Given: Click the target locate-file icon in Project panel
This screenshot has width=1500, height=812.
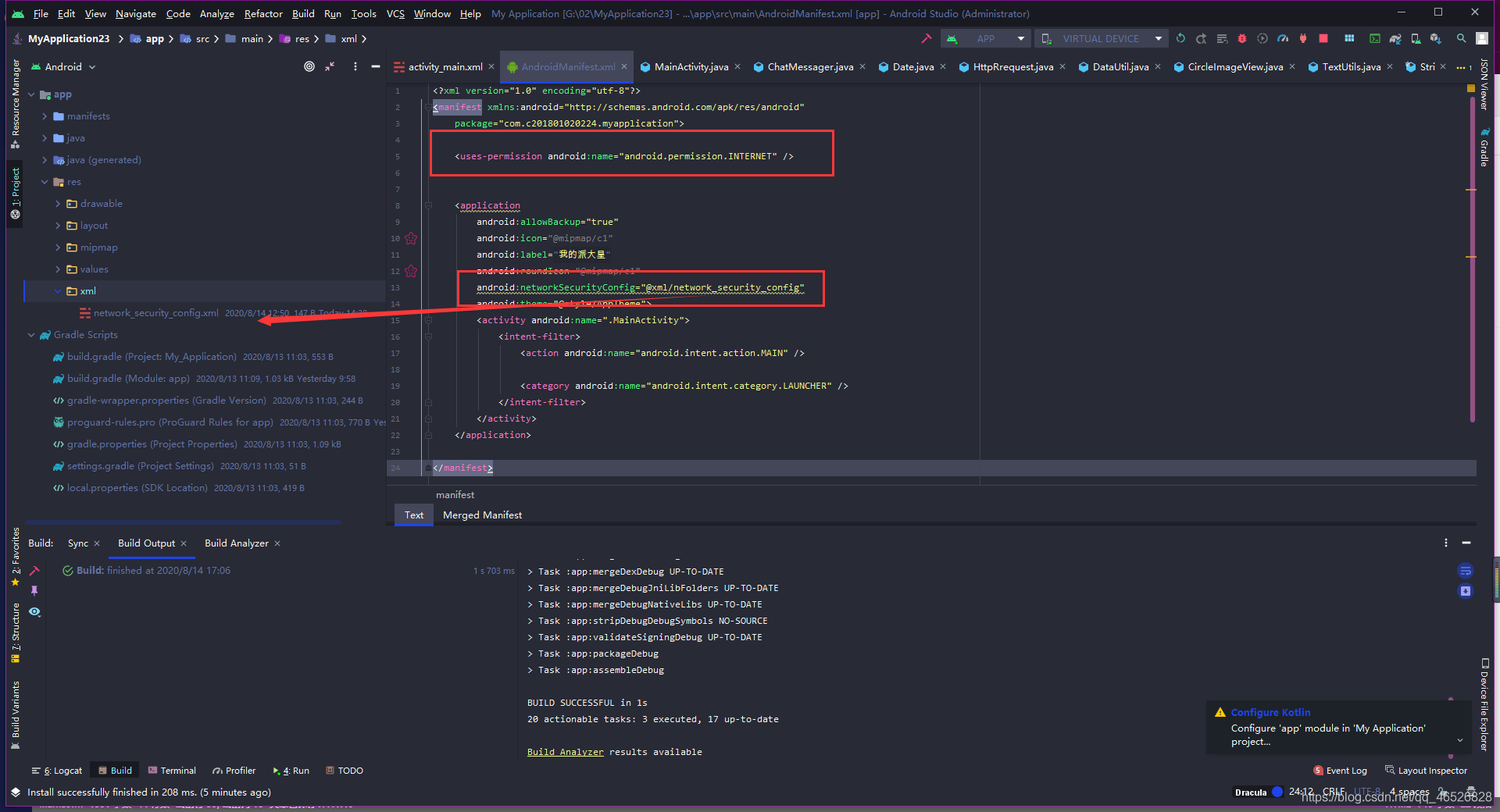Looking at the screenshot, I should [x=309, y=66].
